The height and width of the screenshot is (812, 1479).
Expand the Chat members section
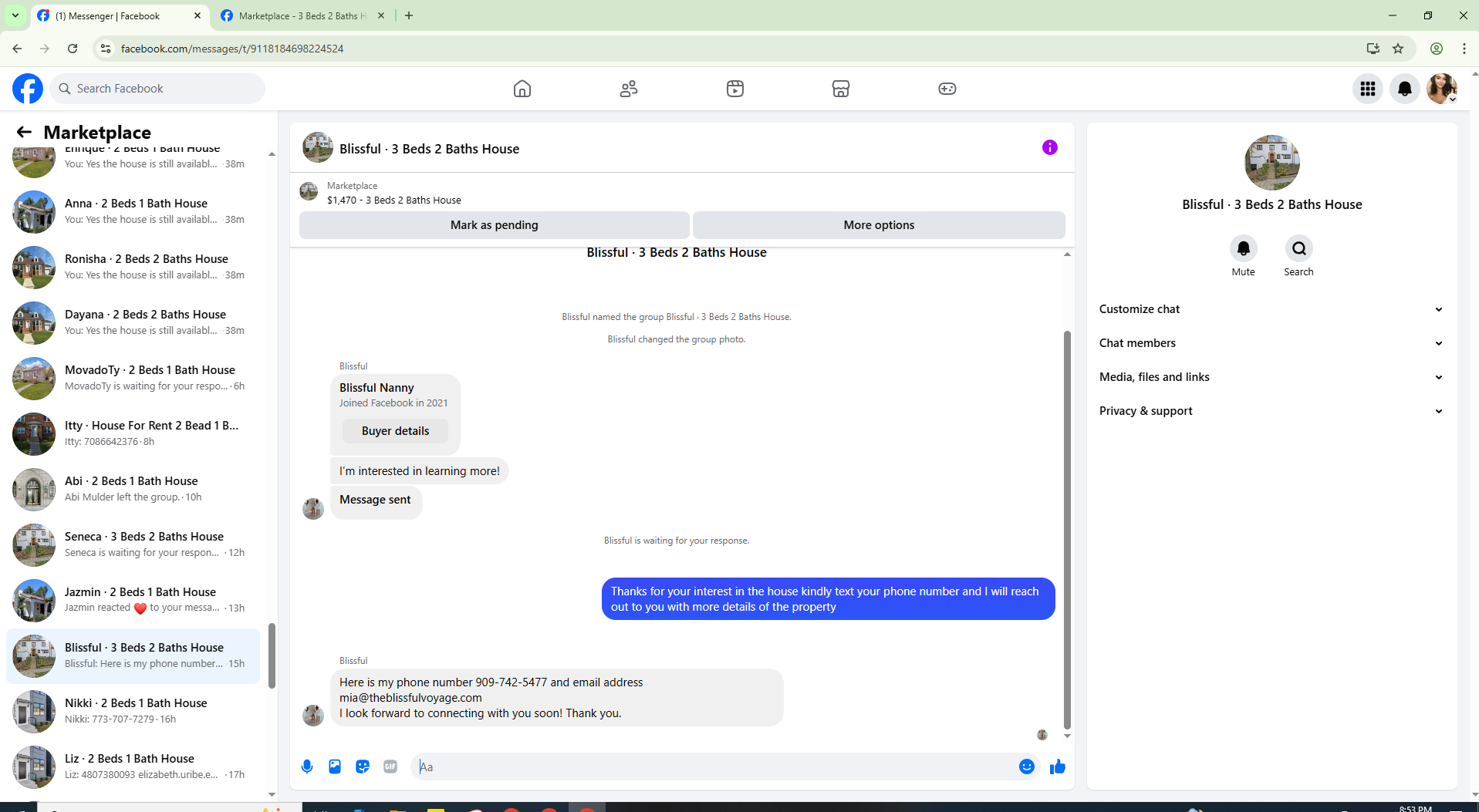coord(1271,343)
